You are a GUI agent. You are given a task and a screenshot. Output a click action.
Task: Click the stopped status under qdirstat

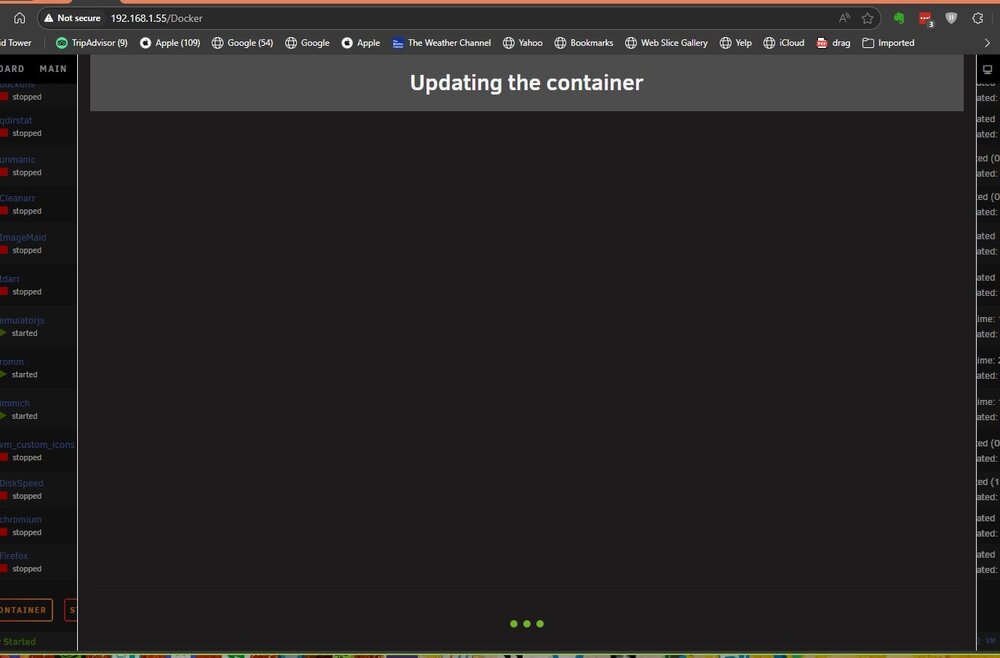click(x=26, y=133)
